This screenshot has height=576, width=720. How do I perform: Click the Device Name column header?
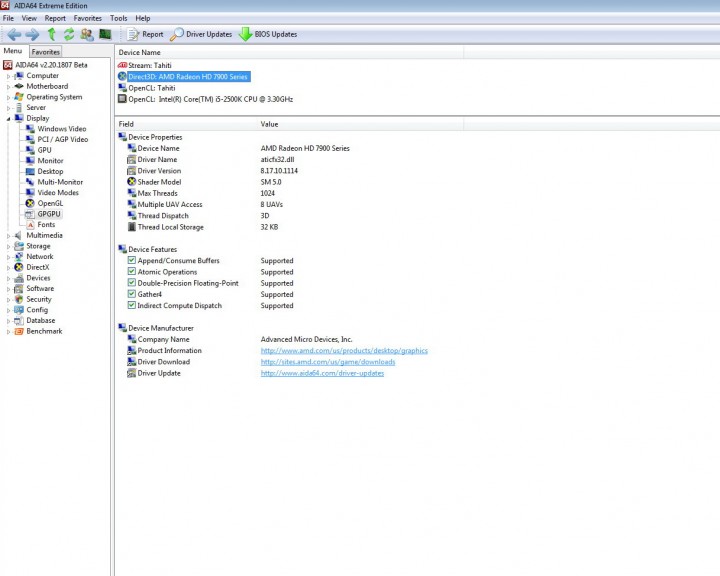[289, 52]
